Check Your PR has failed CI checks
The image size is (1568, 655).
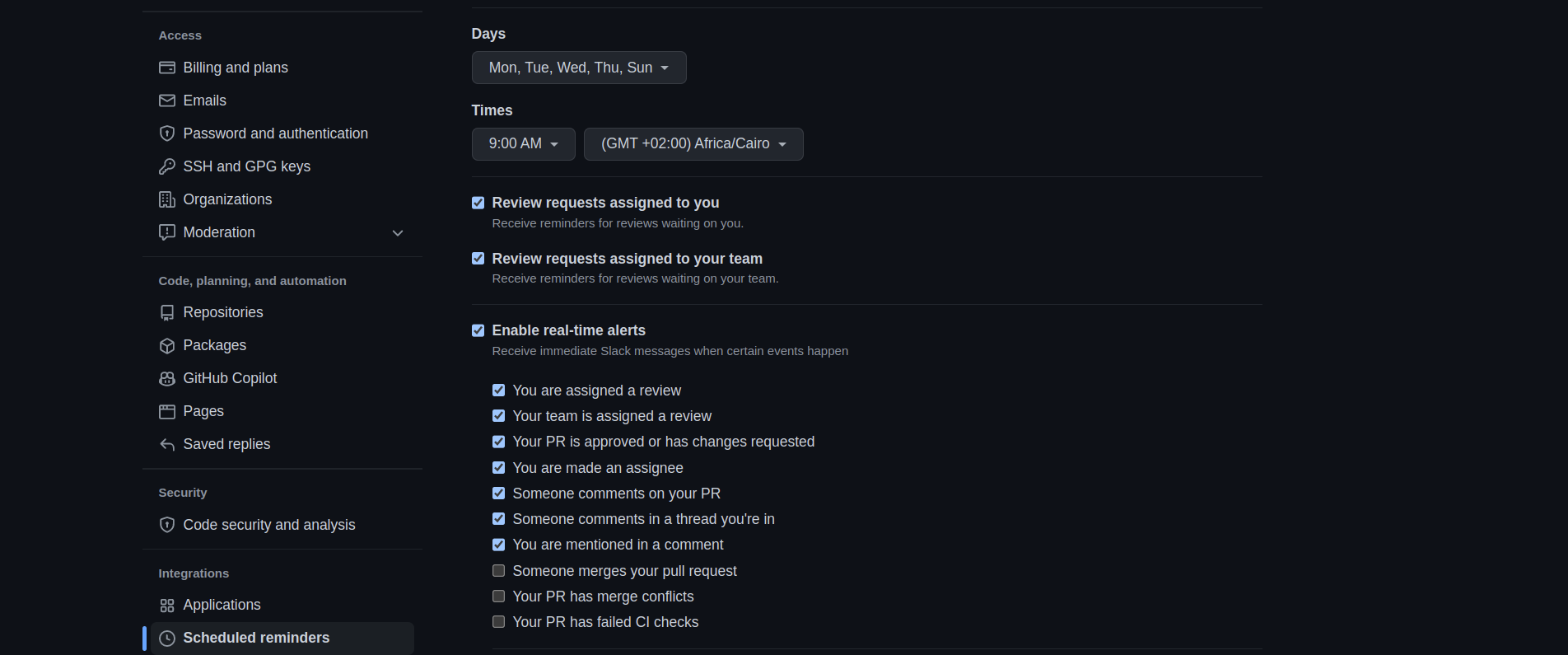499,622
